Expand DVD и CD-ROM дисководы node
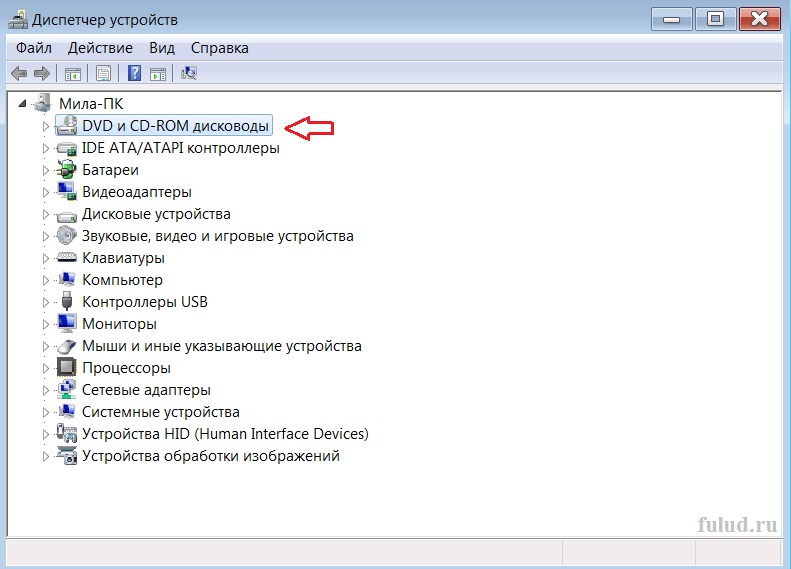Viewport: 791px width, 569px height. tap(45, 126)
